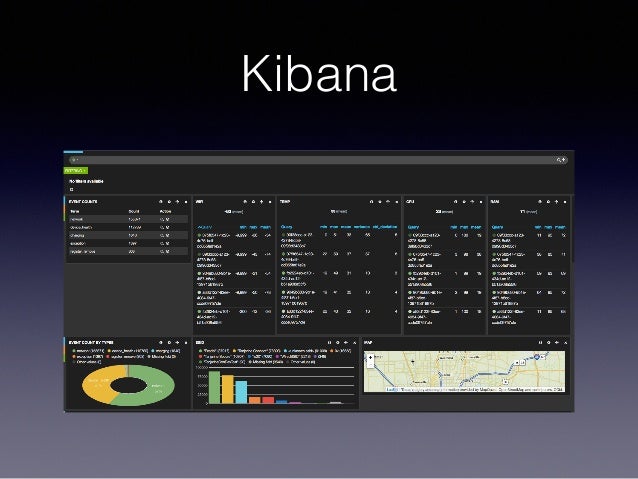
Task: Sort CPU table by max column
Action: tap(464, 227)
